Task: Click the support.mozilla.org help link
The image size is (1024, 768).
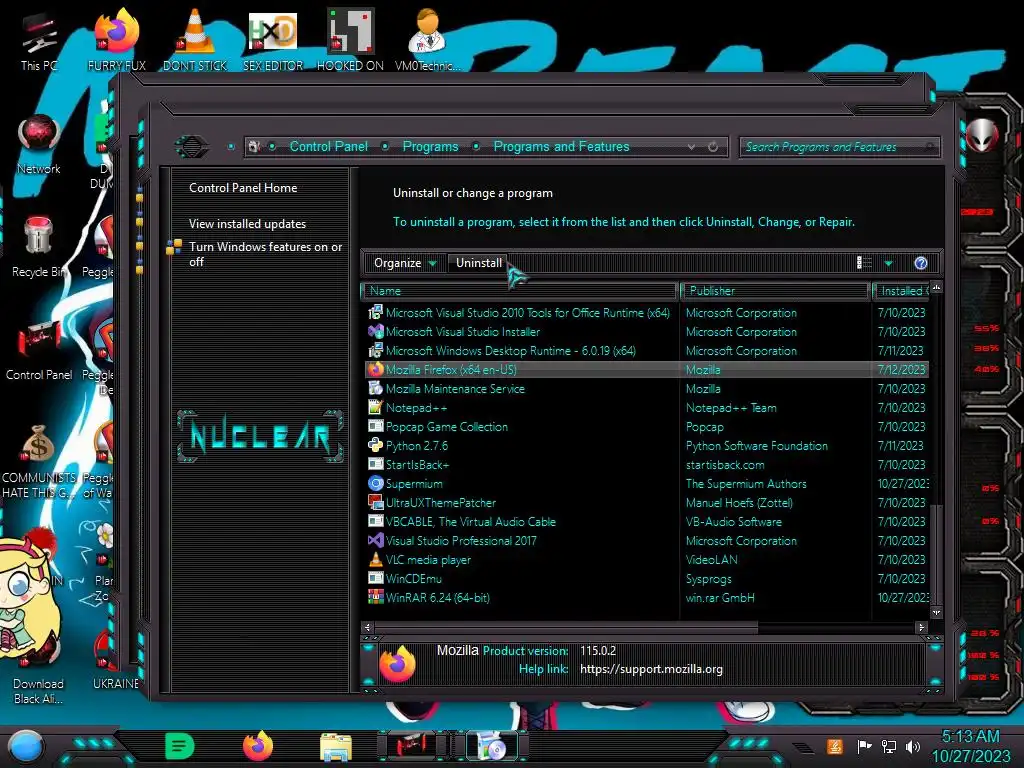Action: tap(651, 669)
